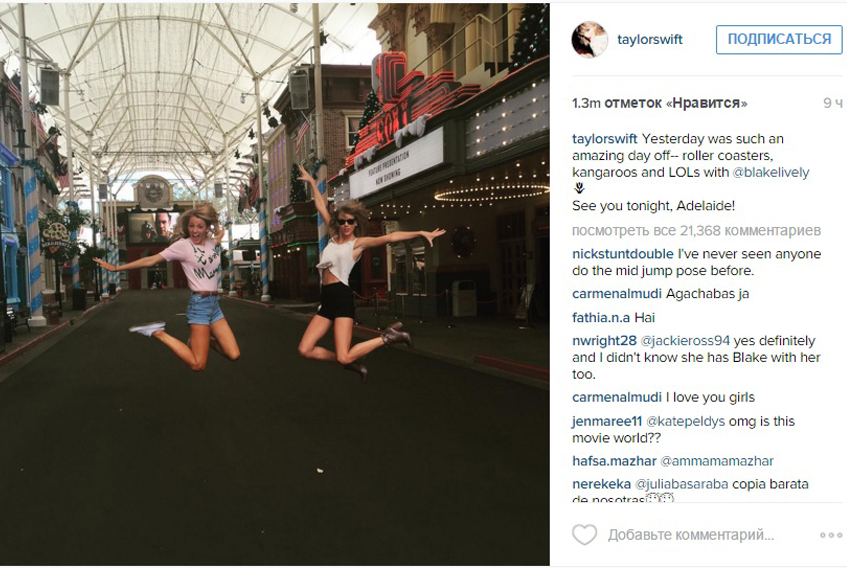Screen dimensions: 847x568
Task: Click the @ammamamazhar mention
Action: (717, 461)
